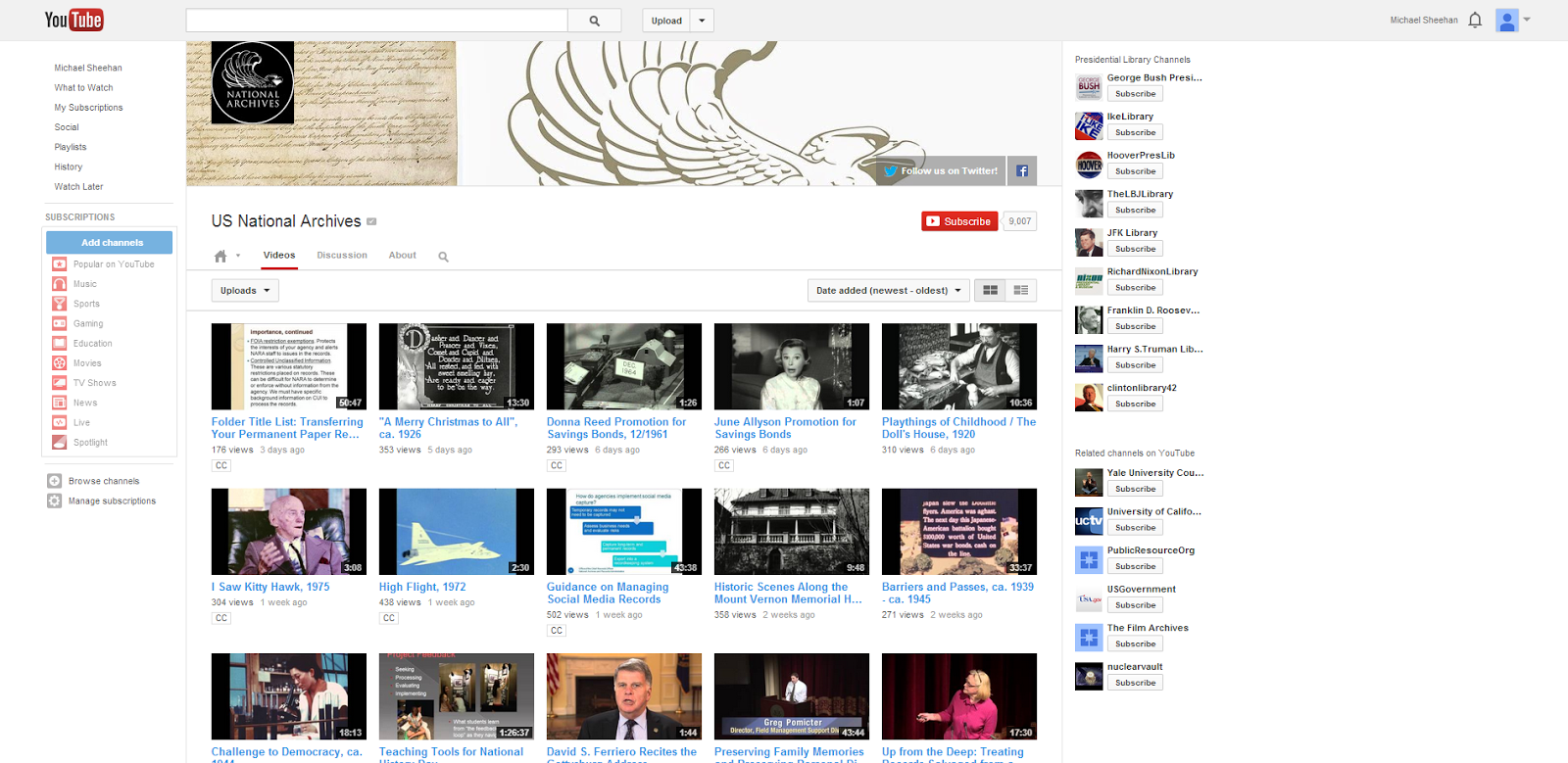Click the Sports channel icon
This screenshot has height=763, width=1568.
tap(59, 304)
